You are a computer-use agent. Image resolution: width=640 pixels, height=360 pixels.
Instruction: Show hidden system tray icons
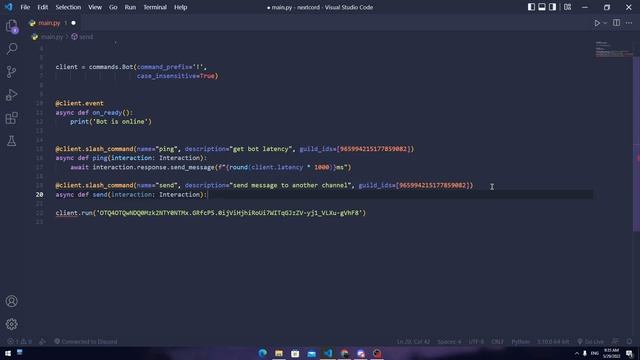577,353
